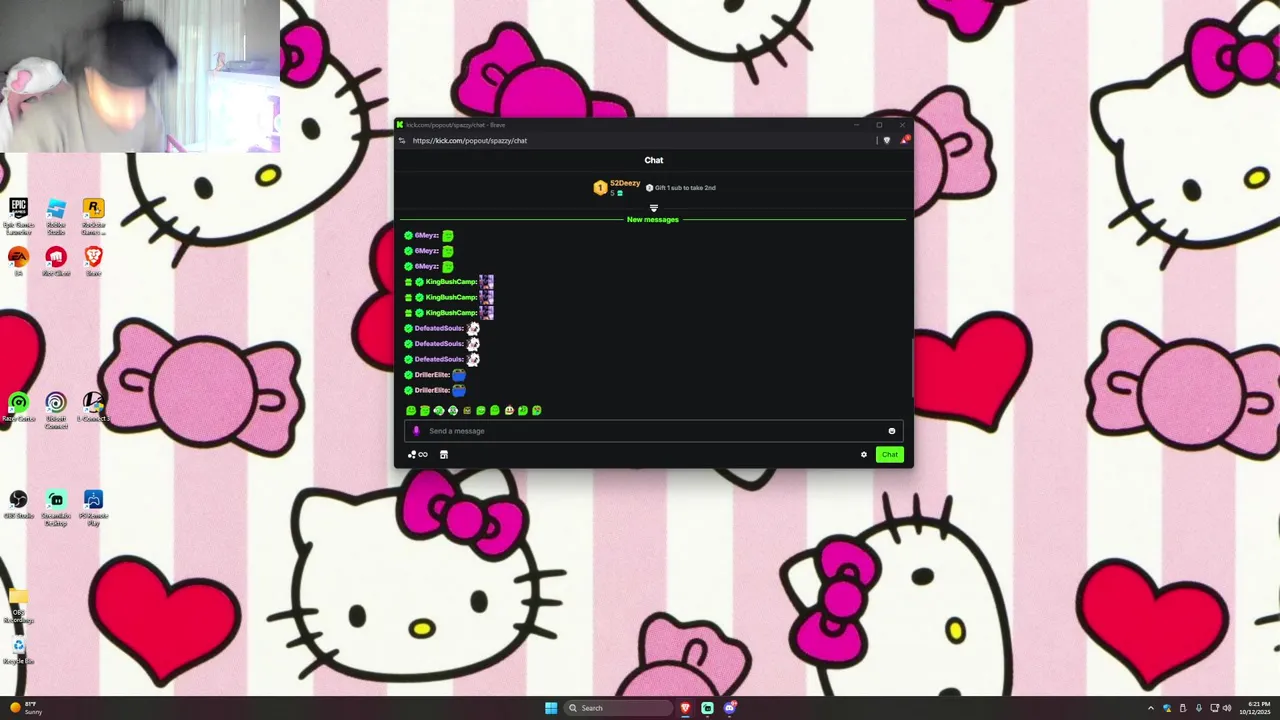Click the New messages divider label
Image resolution: width=1280 pixels, height=720 pixels.
tap(653, 220)
